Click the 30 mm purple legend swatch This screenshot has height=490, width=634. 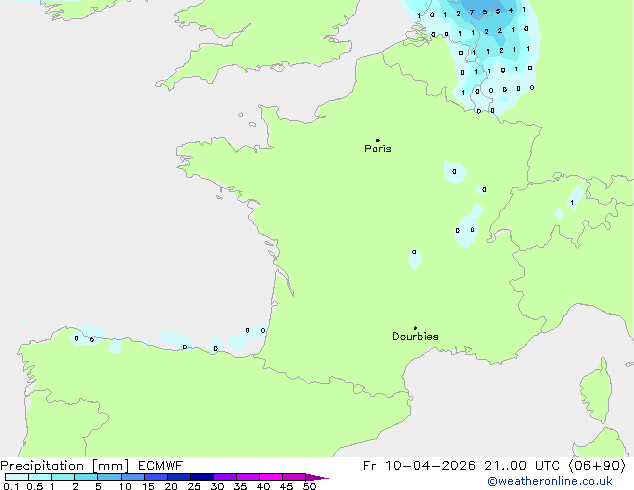[225, 477]
